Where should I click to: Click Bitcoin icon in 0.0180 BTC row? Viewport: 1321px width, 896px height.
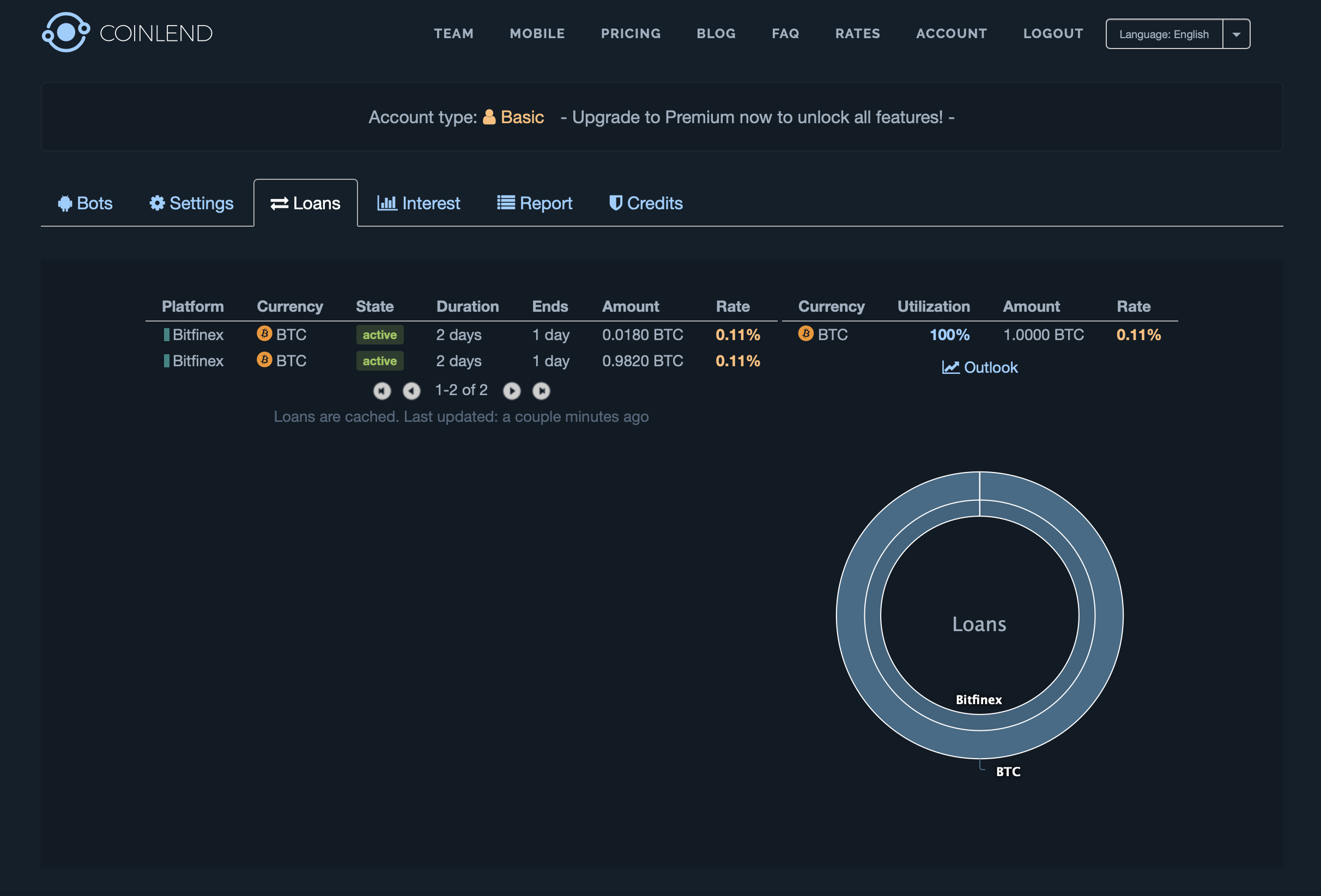pos(264,333)
